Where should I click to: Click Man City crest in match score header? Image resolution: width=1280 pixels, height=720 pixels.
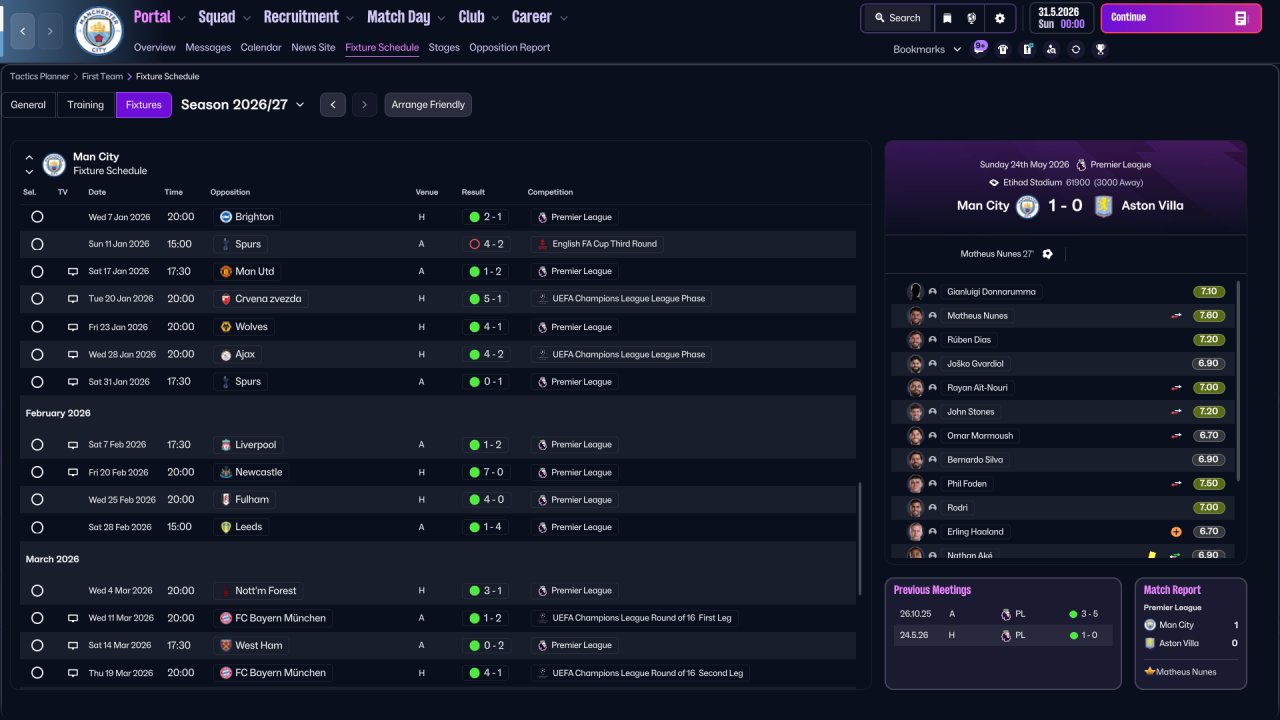[x=1027, y=206]
